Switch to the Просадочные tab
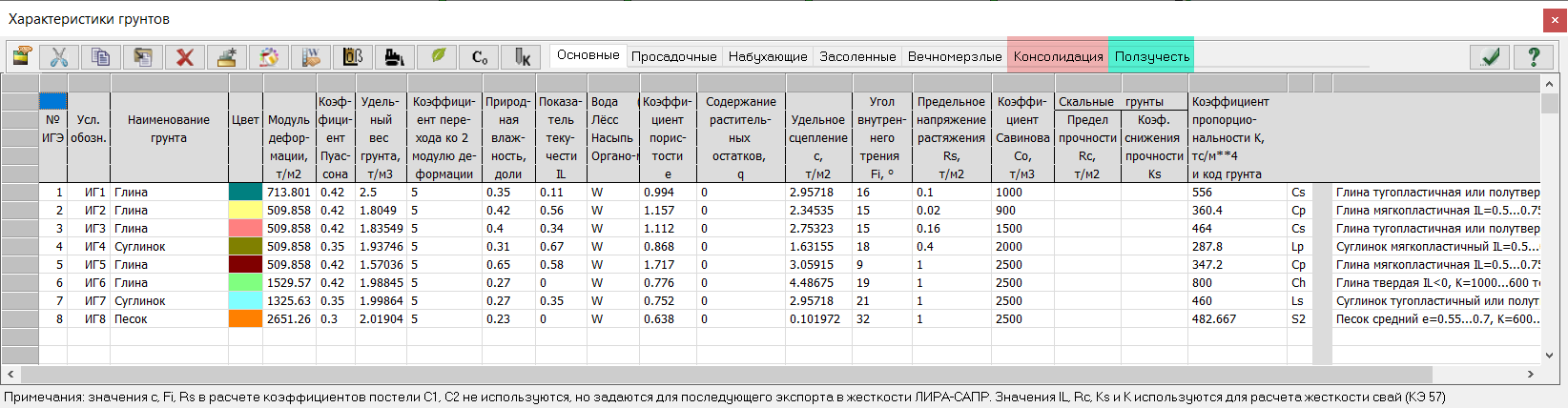 pos(673,57)
